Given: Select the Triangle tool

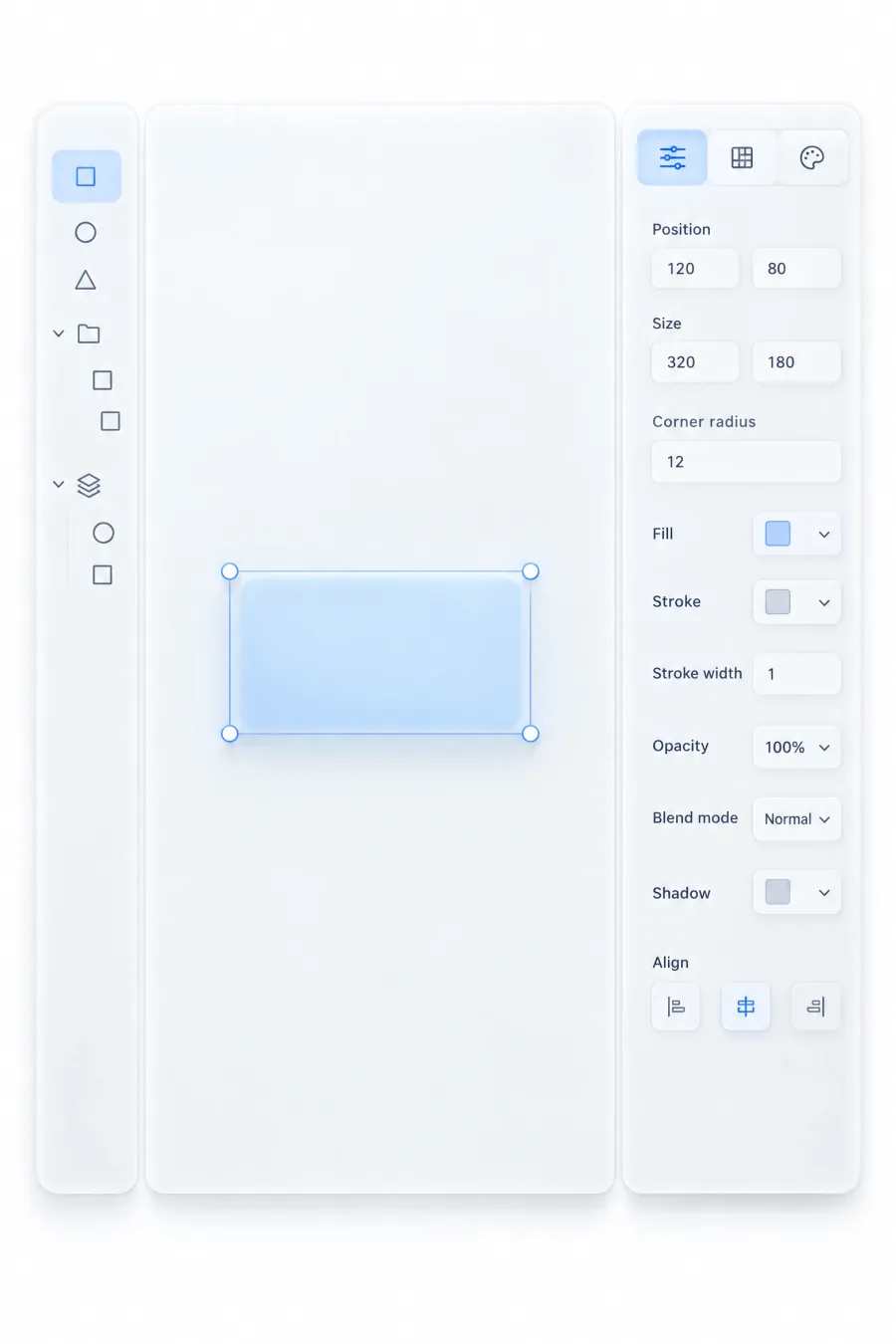Looking at the screenshot, I should 86,280.
